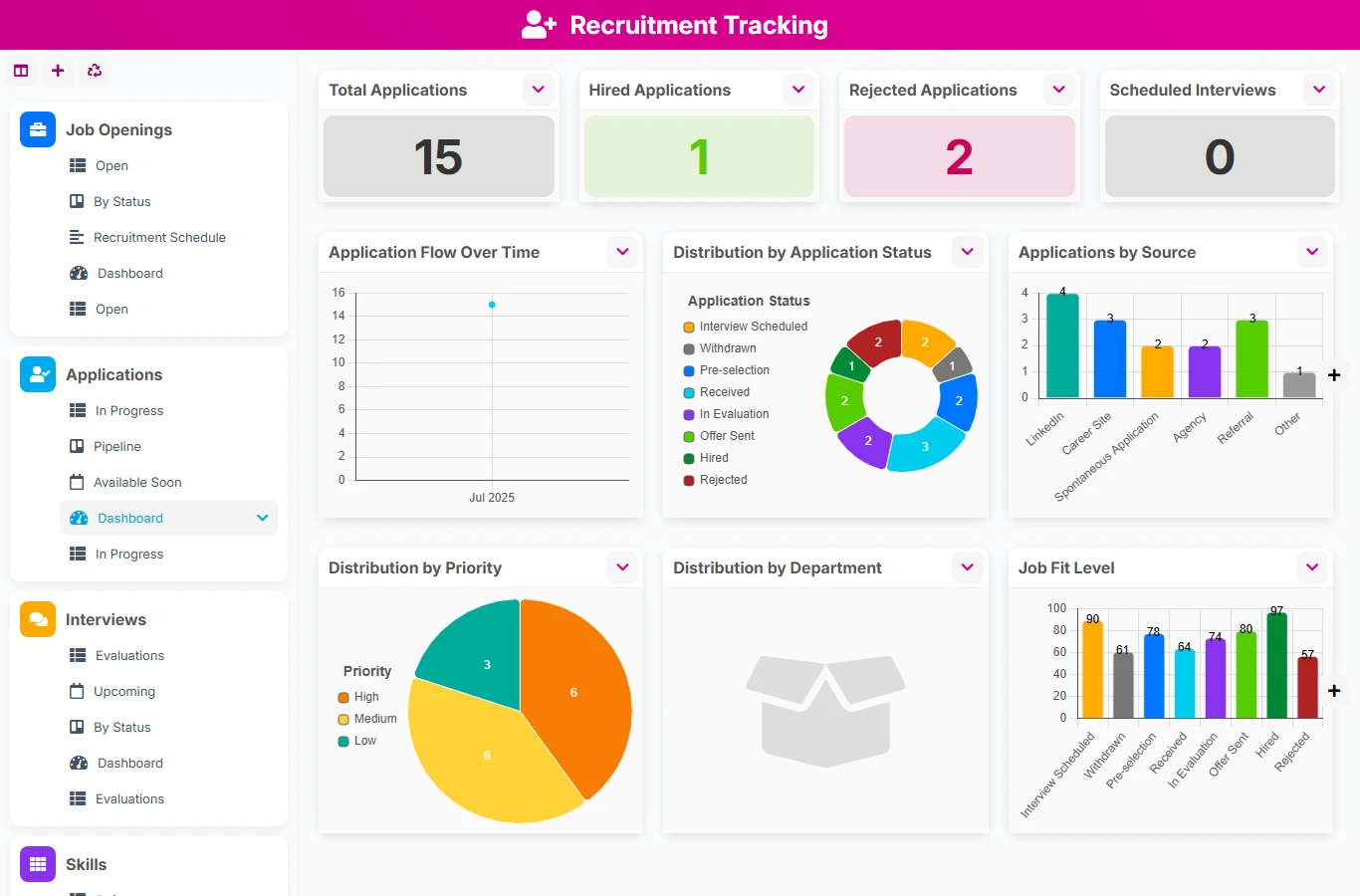Open Distribution by Department dropdown menu
The width and height of the screenshot is (1360, 896).
pos(968,567)
